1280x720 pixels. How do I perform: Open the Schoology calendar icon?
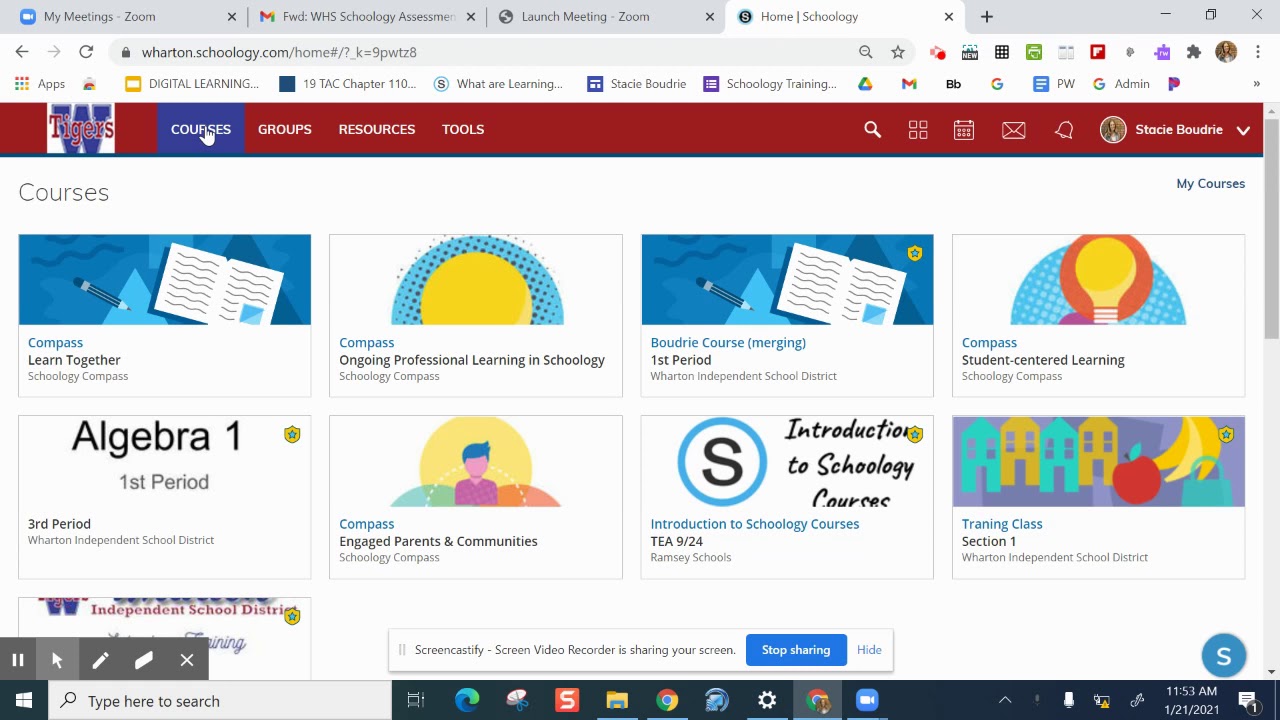(x=964, y=129)
